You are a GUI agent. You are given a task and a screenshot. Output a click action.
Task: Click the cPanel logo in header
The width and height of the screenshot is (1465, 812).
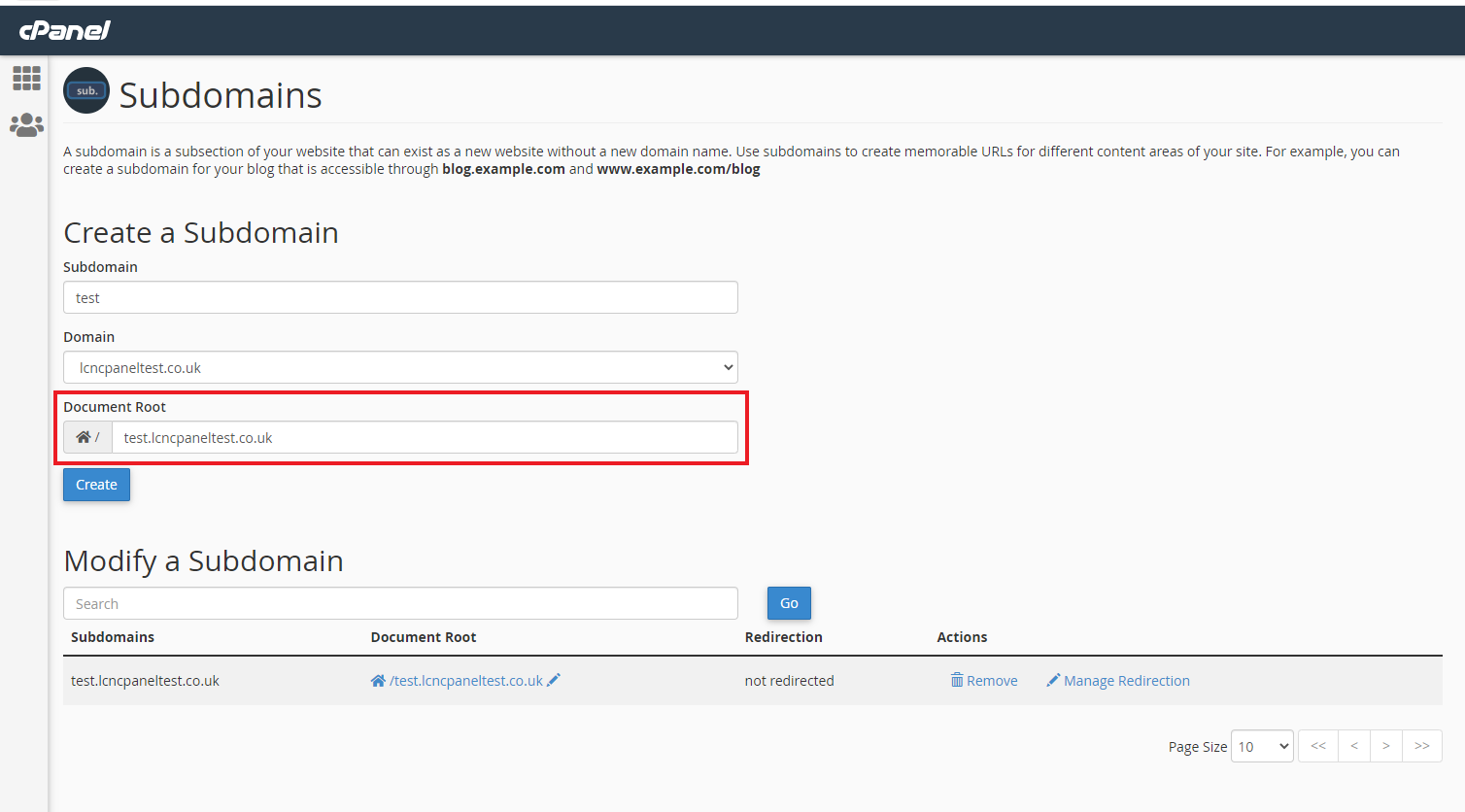coord(65,30)
